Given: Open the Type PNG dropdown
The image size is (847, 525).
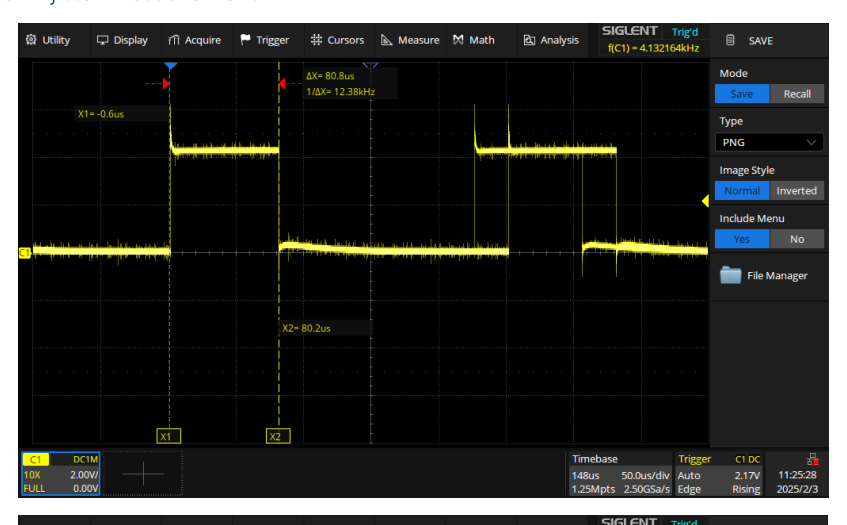Looking at the screenshot, I should pos(769,142).
